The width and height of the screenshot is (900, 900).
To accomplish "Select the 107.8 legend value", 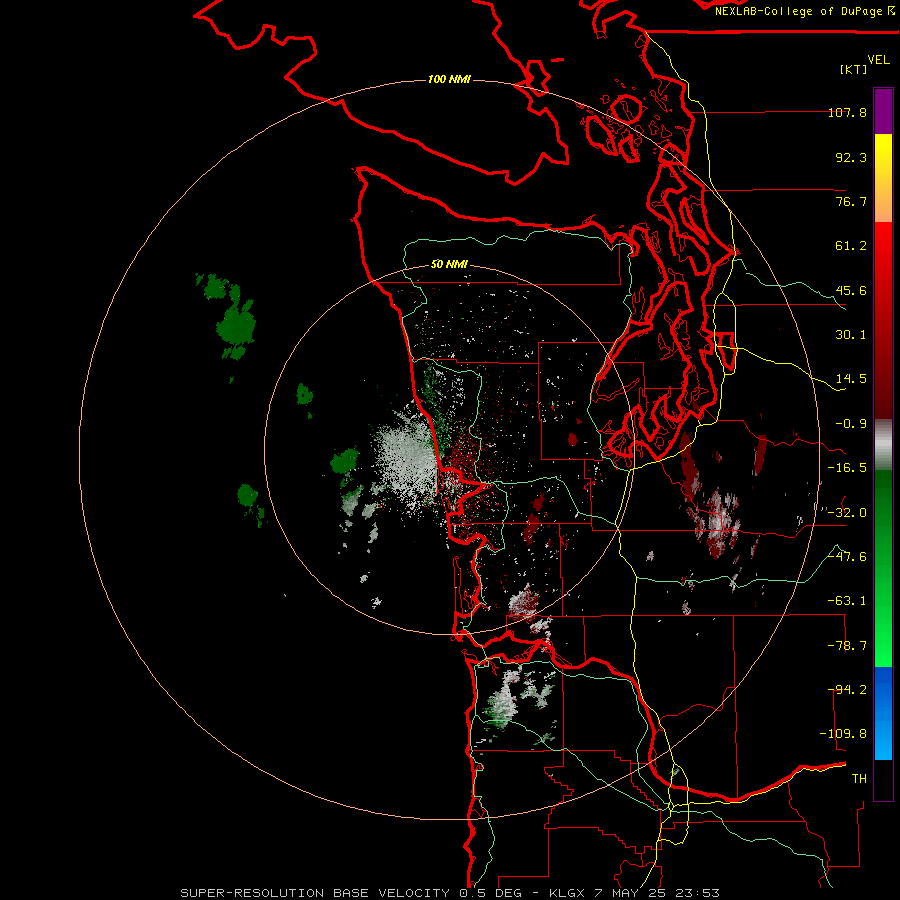I will 847,112.
